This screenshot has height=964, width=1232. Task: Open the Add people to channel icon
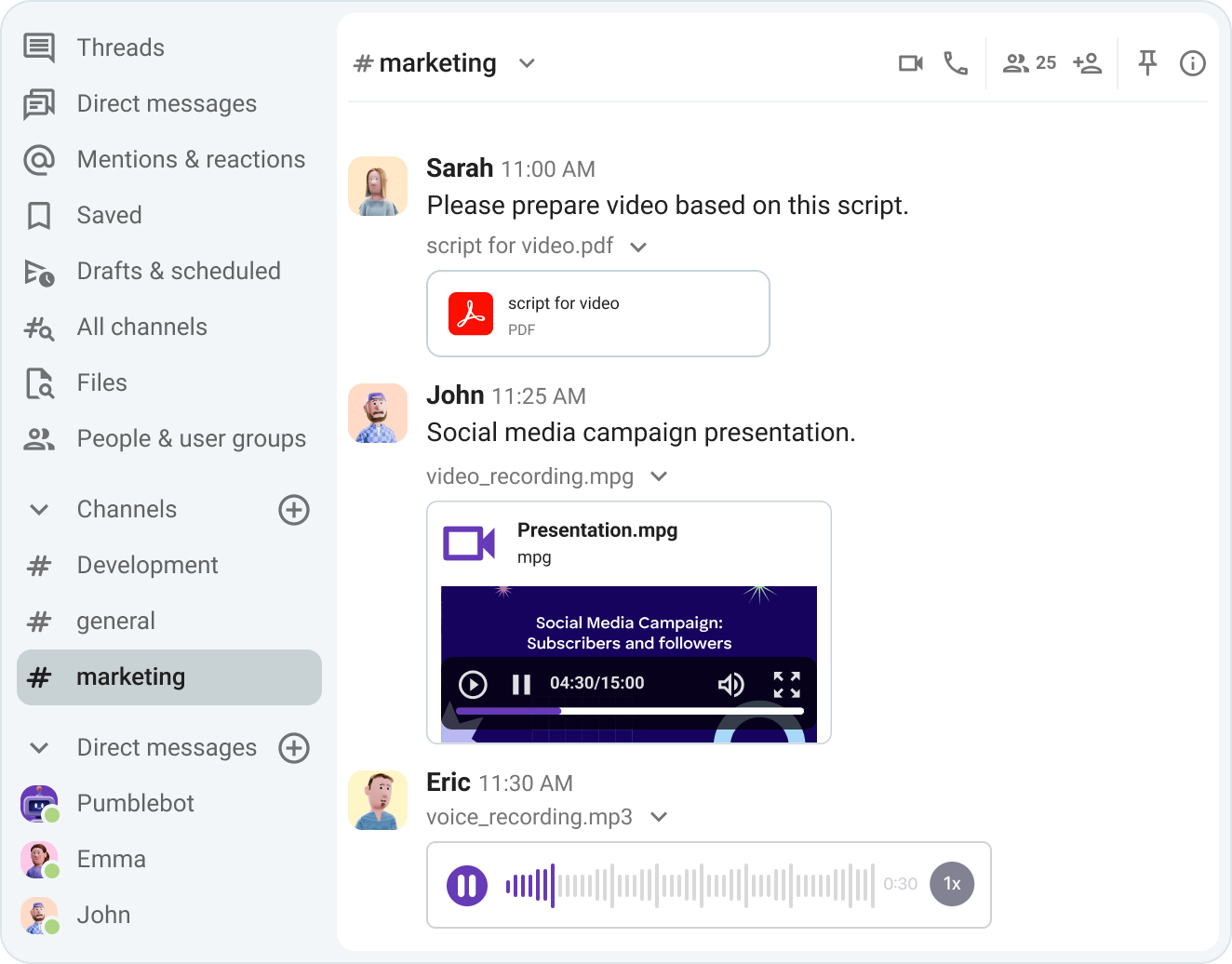pyautogui.click(x=1087, y=62)
